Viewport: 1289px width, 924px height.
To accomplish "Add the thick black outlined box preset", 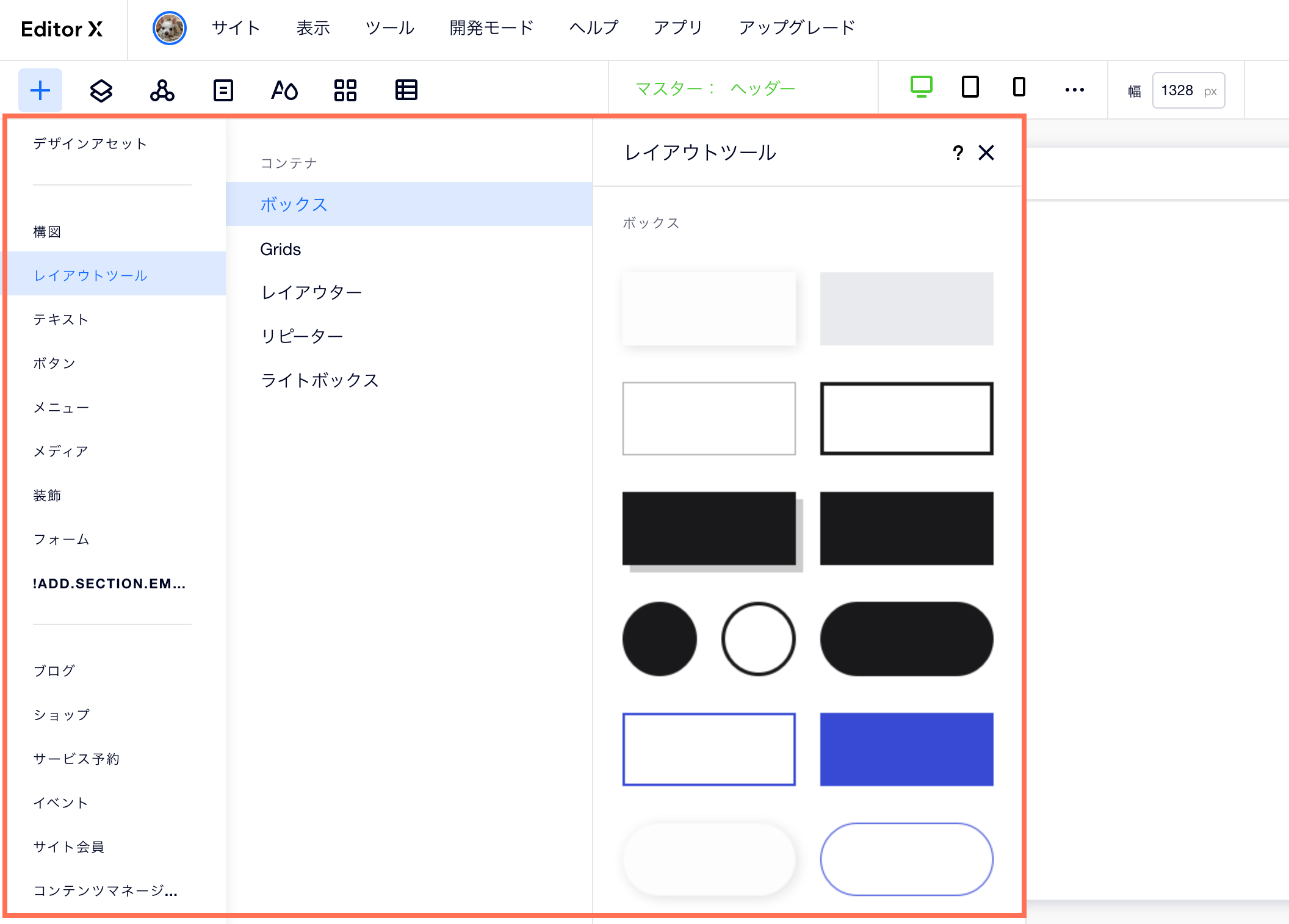I will 907,419.
